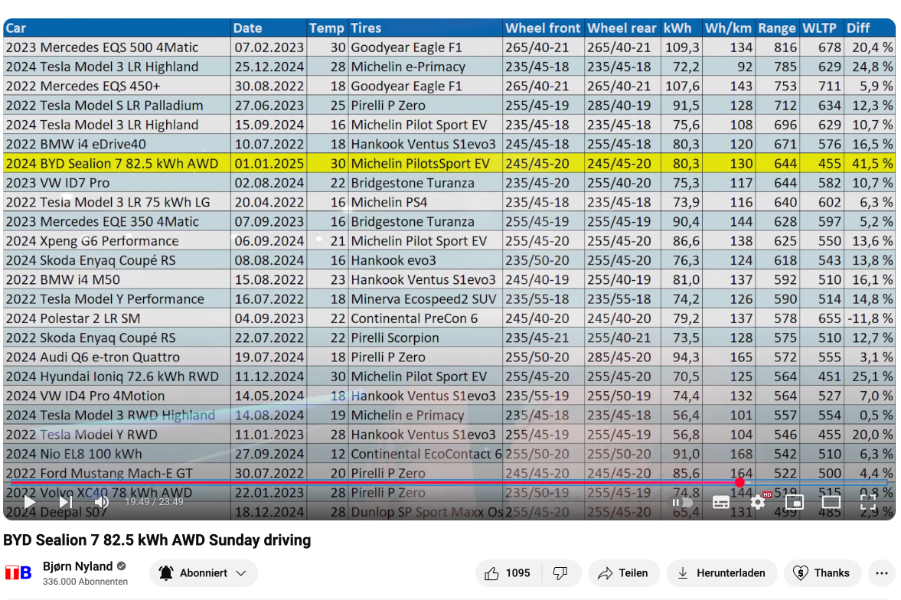Click the Wheel front column header

click(x=542, y=28)
